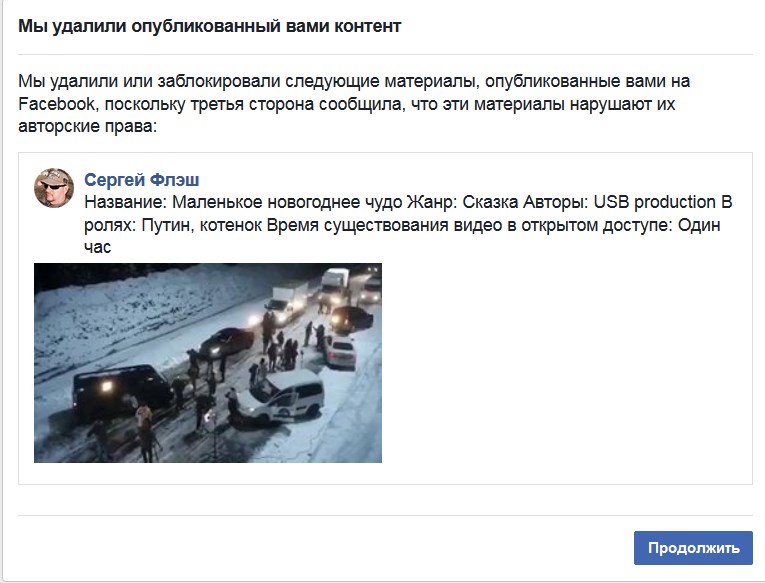This screenshot has width=765, height=583.
Task: Click the black car in the thumbnail center
Action: [x=227, y=341]
